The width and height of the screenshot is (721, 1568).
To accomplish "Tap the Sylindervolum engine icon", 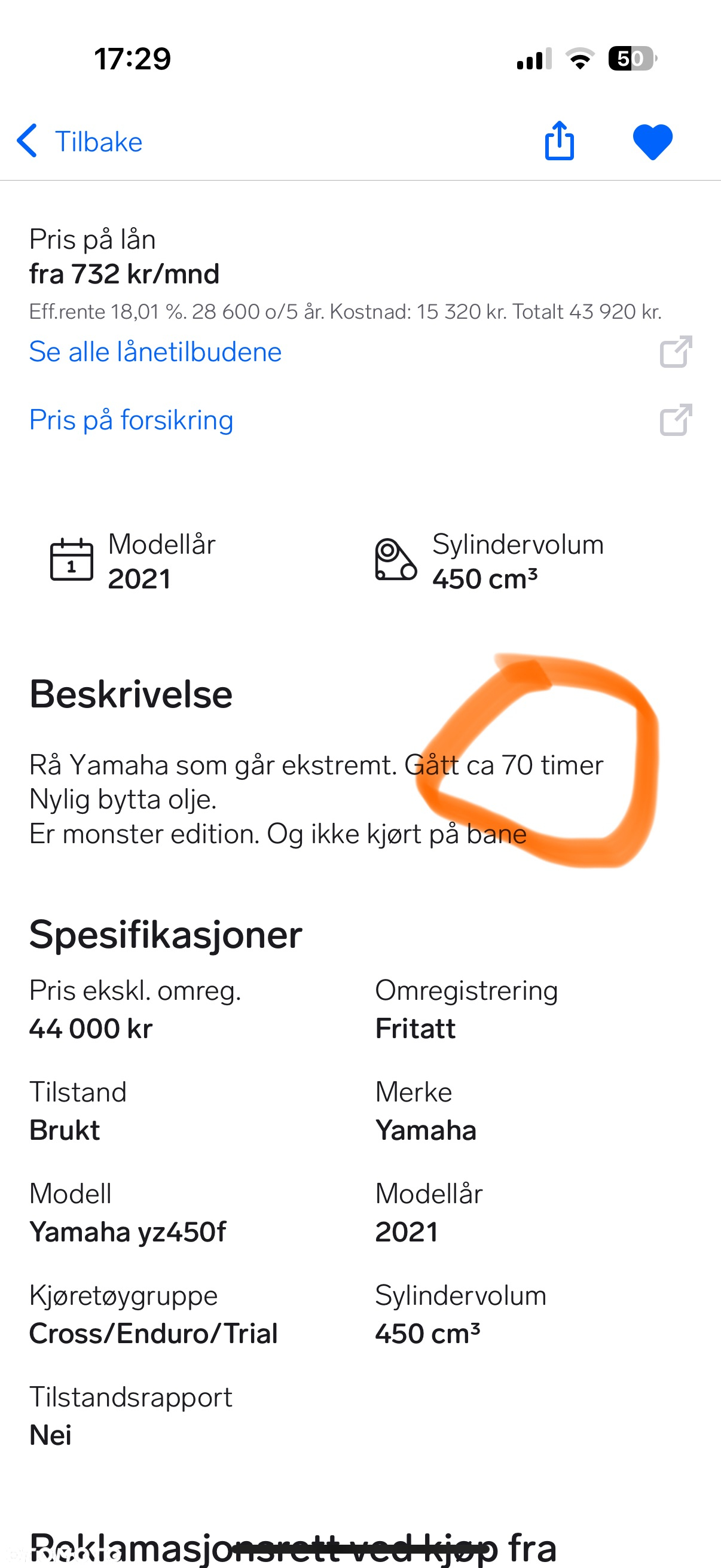I will point(396,559).
